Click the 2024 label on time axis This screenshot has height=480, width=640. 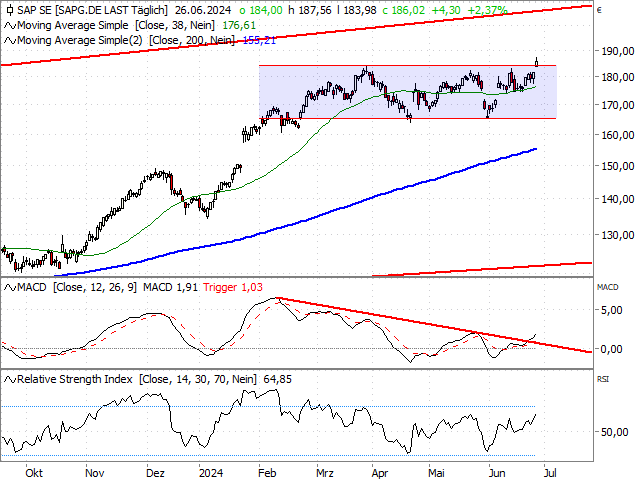click(211, 473)
